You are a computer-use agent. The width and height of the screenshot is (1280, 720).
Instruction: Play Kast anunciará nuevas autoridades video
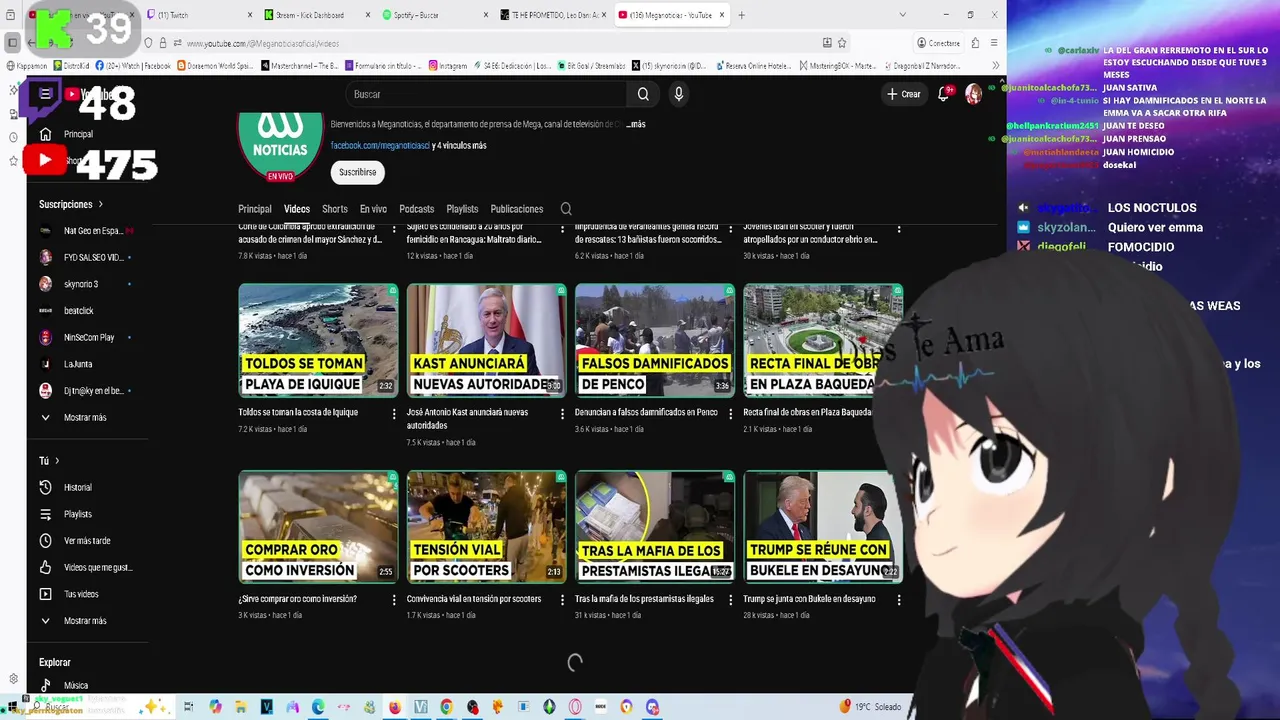[486, 340]
